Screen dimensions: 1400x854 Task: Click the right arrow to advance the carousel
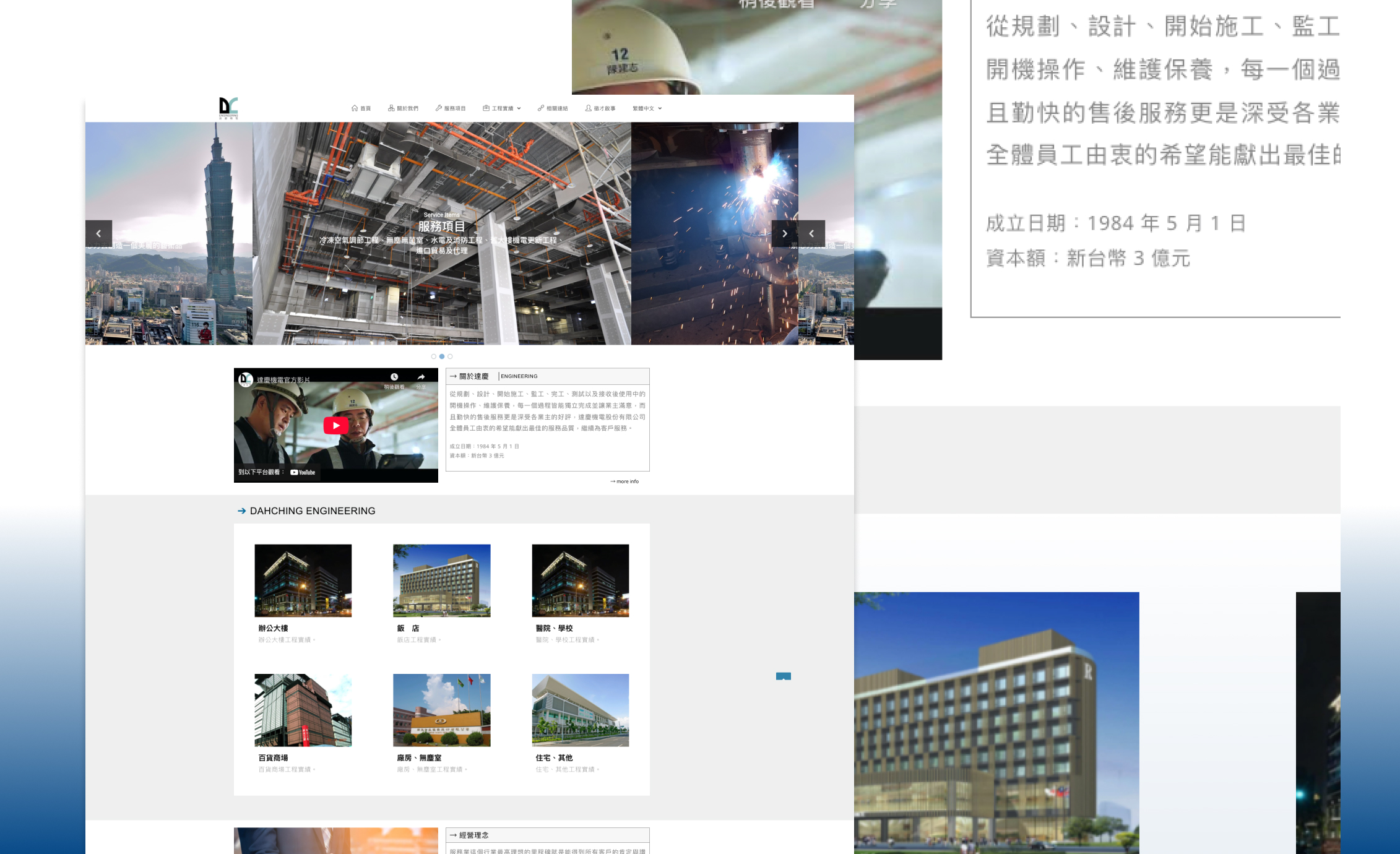pos(784,234)
